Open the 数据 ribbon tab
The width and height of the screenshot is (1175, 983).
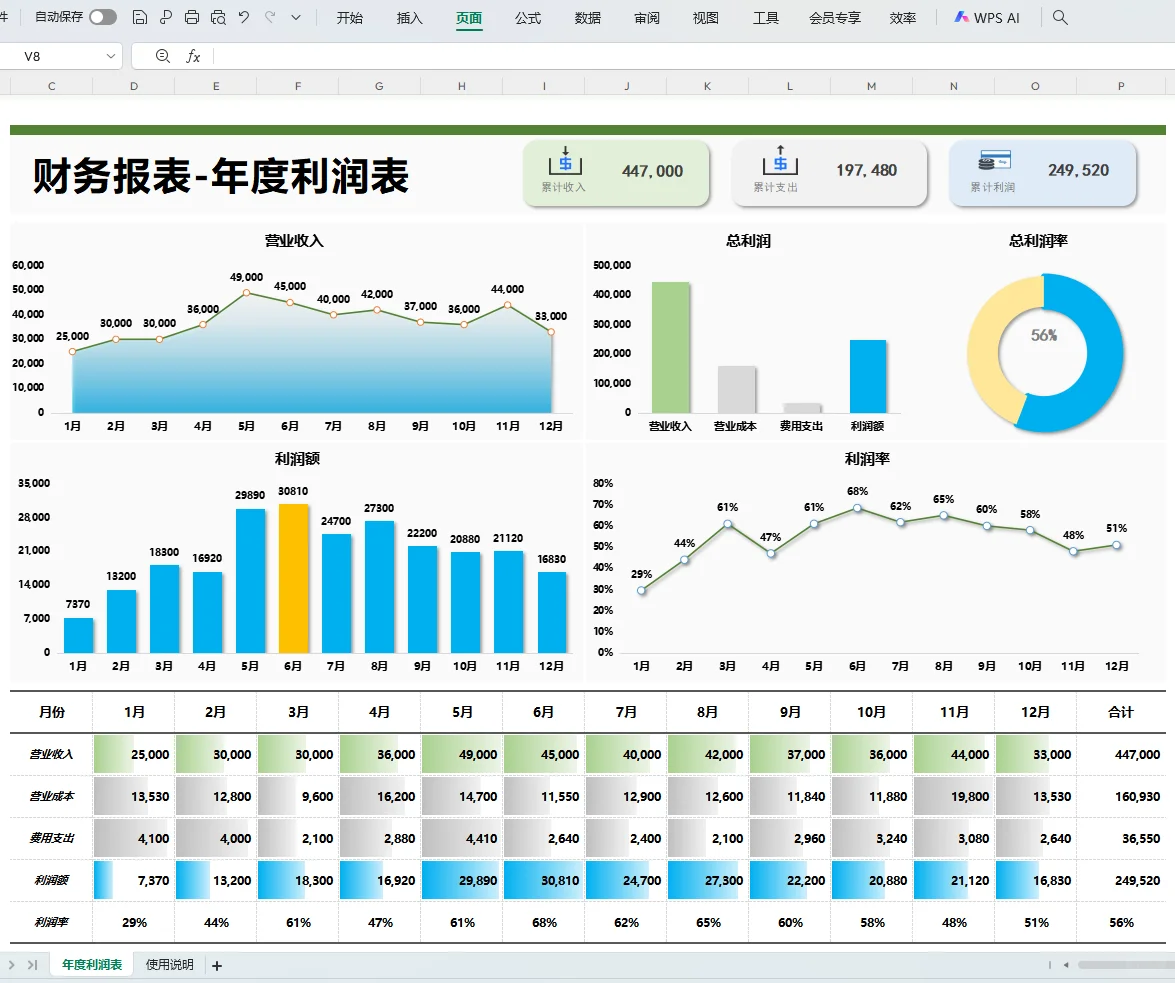coord(588,18)
